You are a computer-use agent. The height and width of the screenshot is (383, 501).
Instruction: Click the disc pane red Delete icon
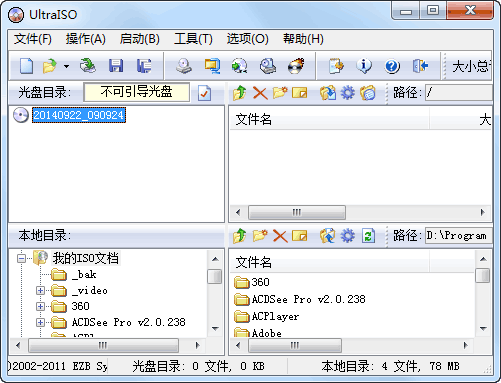pyautogui.click(x=260, y=93)
